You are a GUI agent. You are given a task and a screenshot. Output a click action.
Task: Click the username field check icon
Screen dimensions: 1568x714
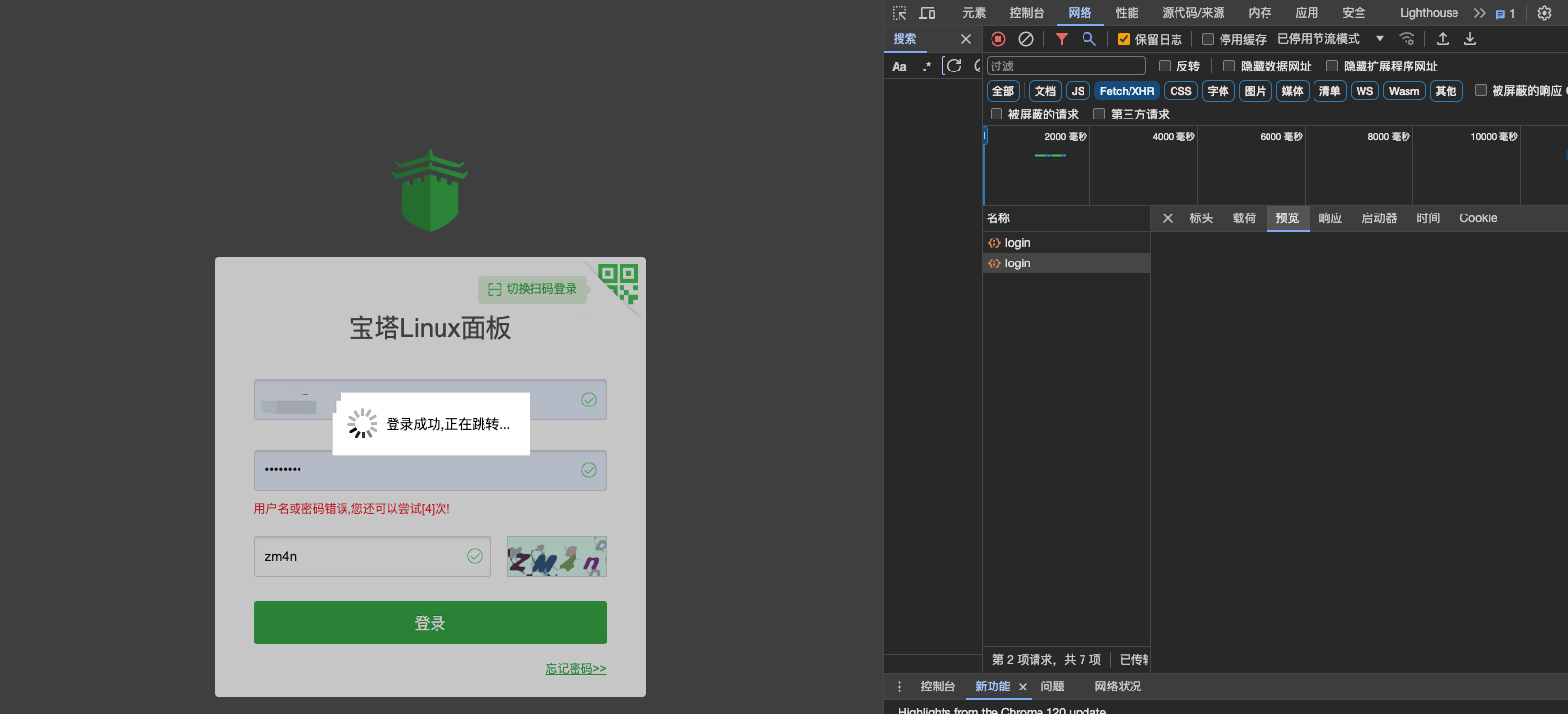tap(589, 400)
